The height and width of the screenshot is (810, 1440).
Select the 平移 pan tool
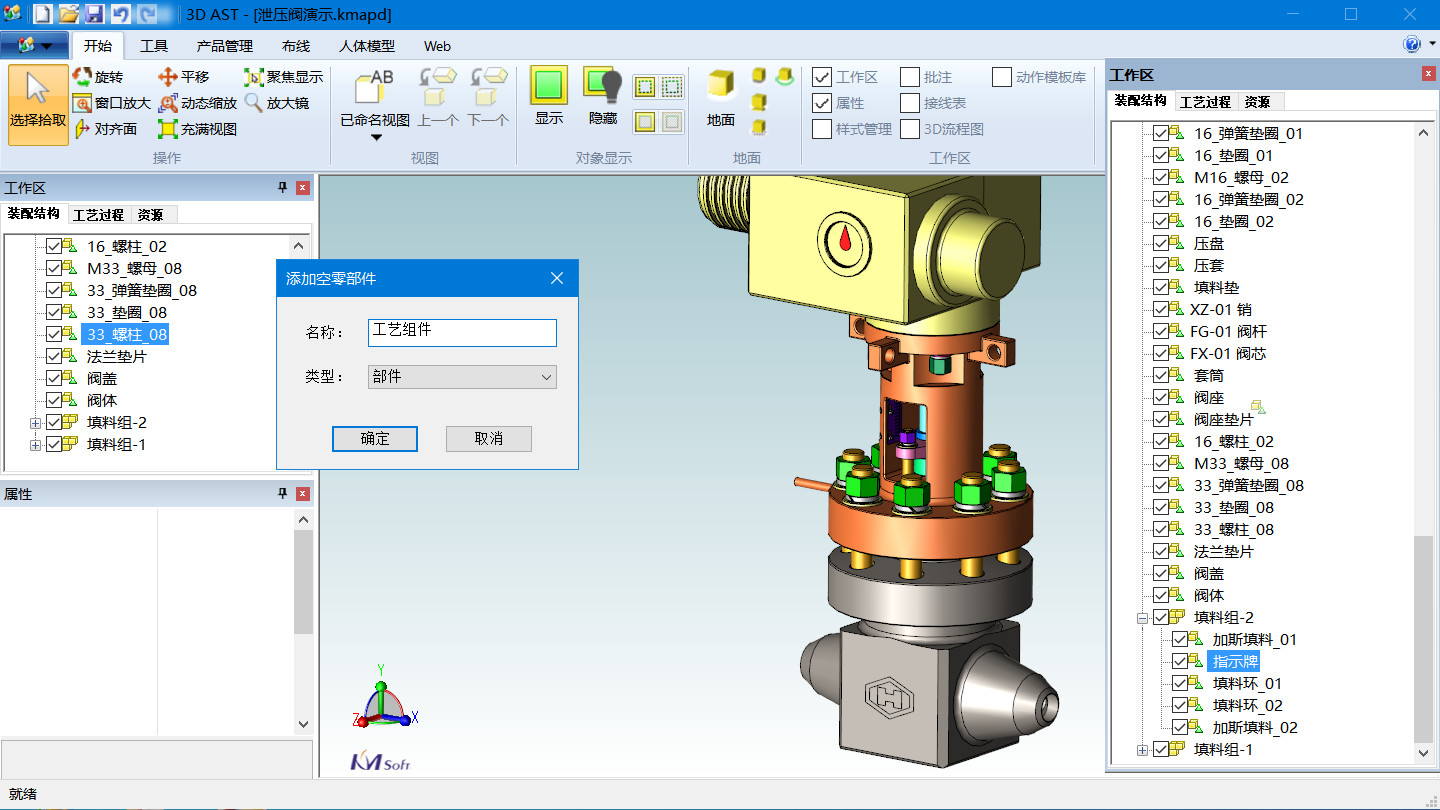[x=168, y=77]
